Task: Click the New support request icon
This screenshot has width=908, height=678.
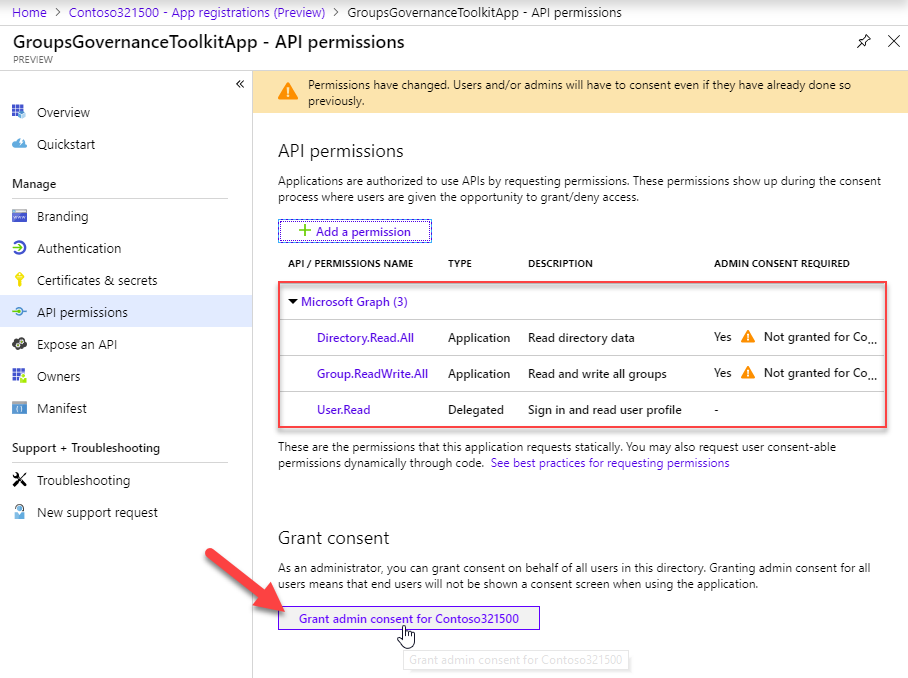Action: [x=19, y=512]
